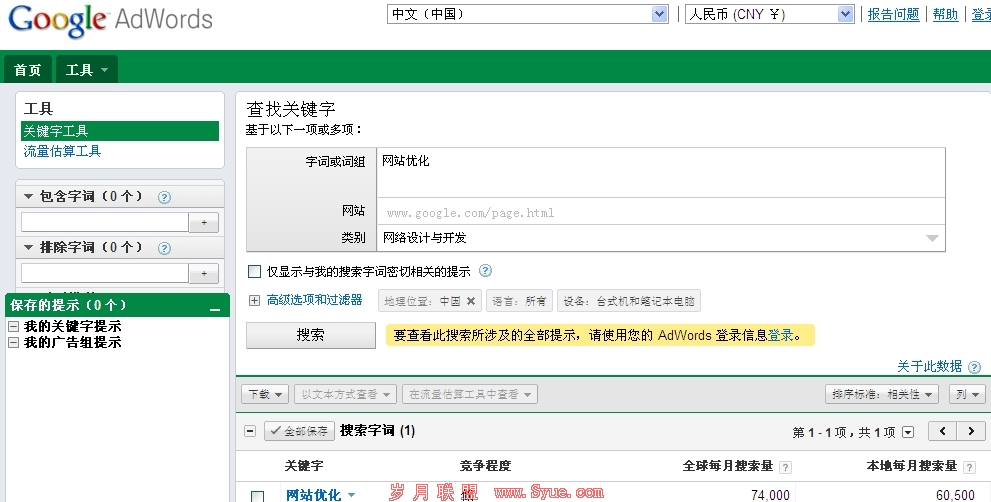Collapse the 搜索字词 results group
This screenshot has width=991, height=502.
[250, 431]
